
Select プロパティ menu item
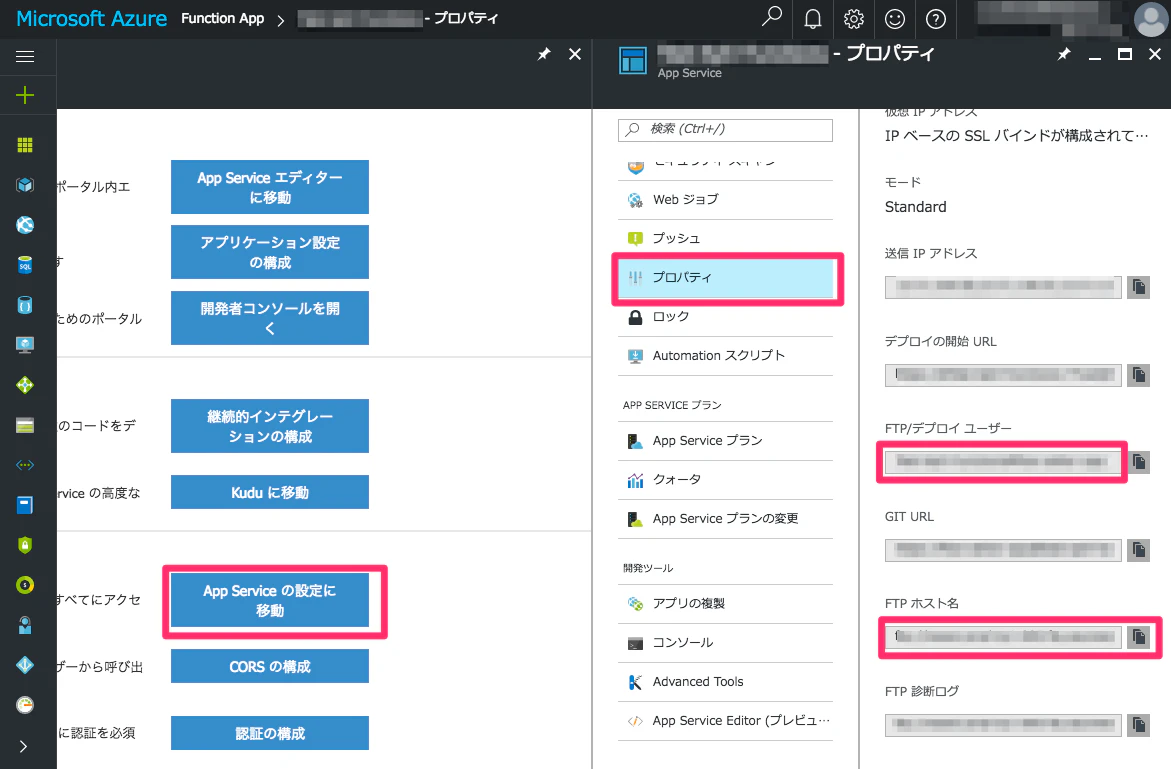[x=725, y=278]
